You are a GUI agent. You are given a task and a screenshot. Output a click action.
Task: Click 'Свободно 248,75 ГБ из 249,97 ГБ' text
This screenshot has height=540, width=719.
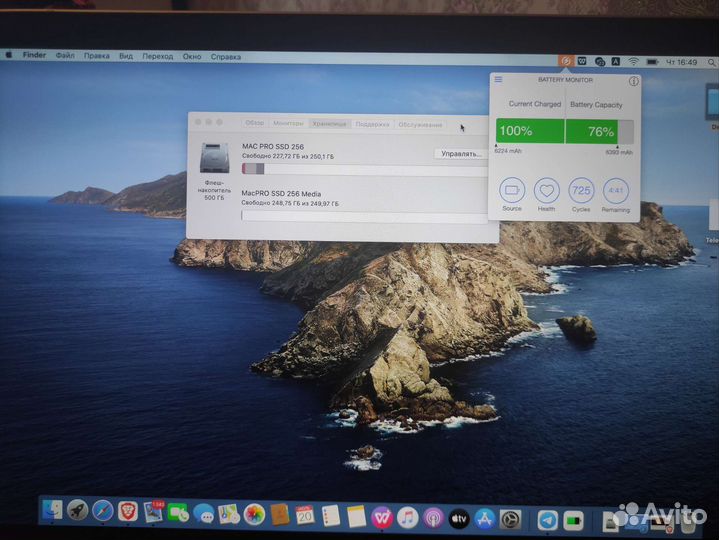click(x=290, y=204)
